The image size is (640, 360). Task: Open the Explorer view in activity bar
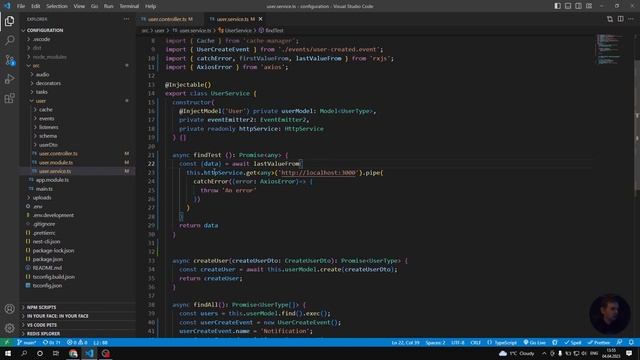point(9,21)
